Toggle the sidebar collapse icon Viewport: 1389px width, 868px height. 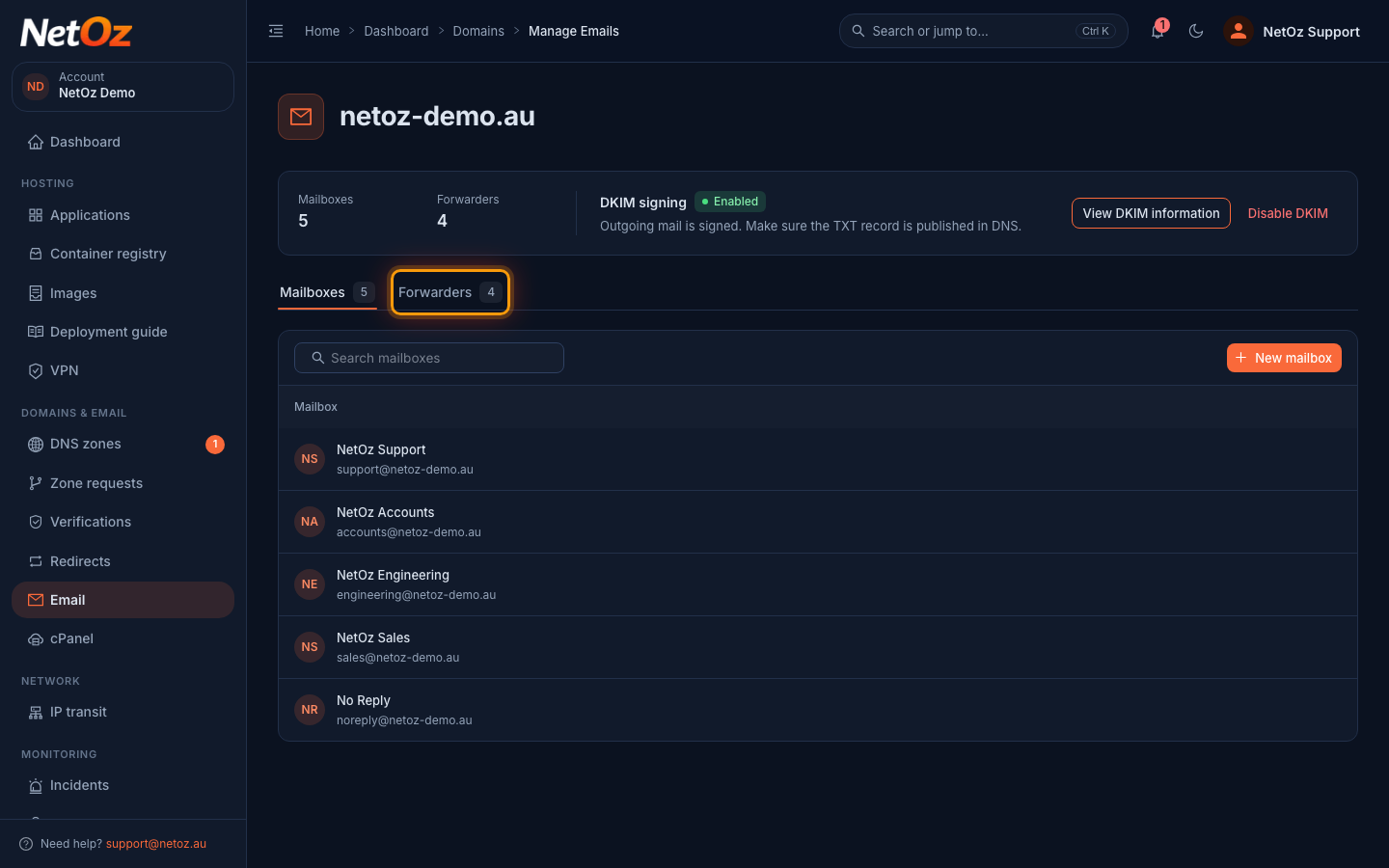pos(276,31)
